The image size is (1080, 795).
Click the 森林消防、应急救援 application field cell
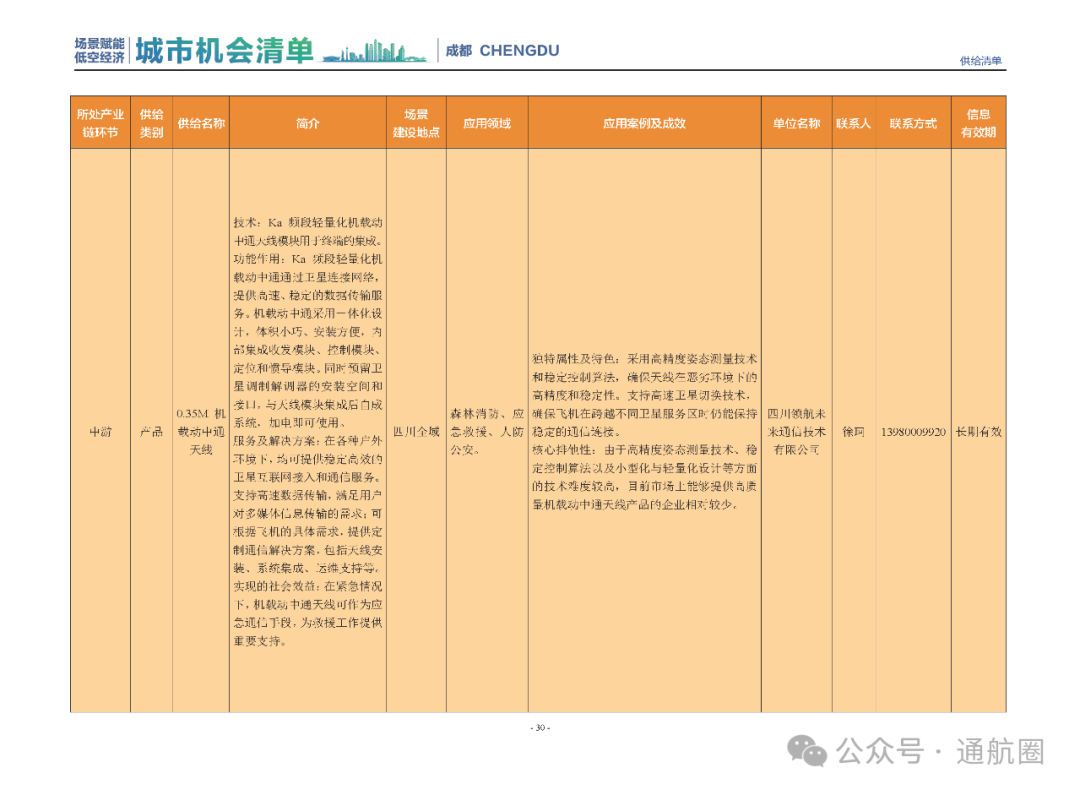[487, 432]
